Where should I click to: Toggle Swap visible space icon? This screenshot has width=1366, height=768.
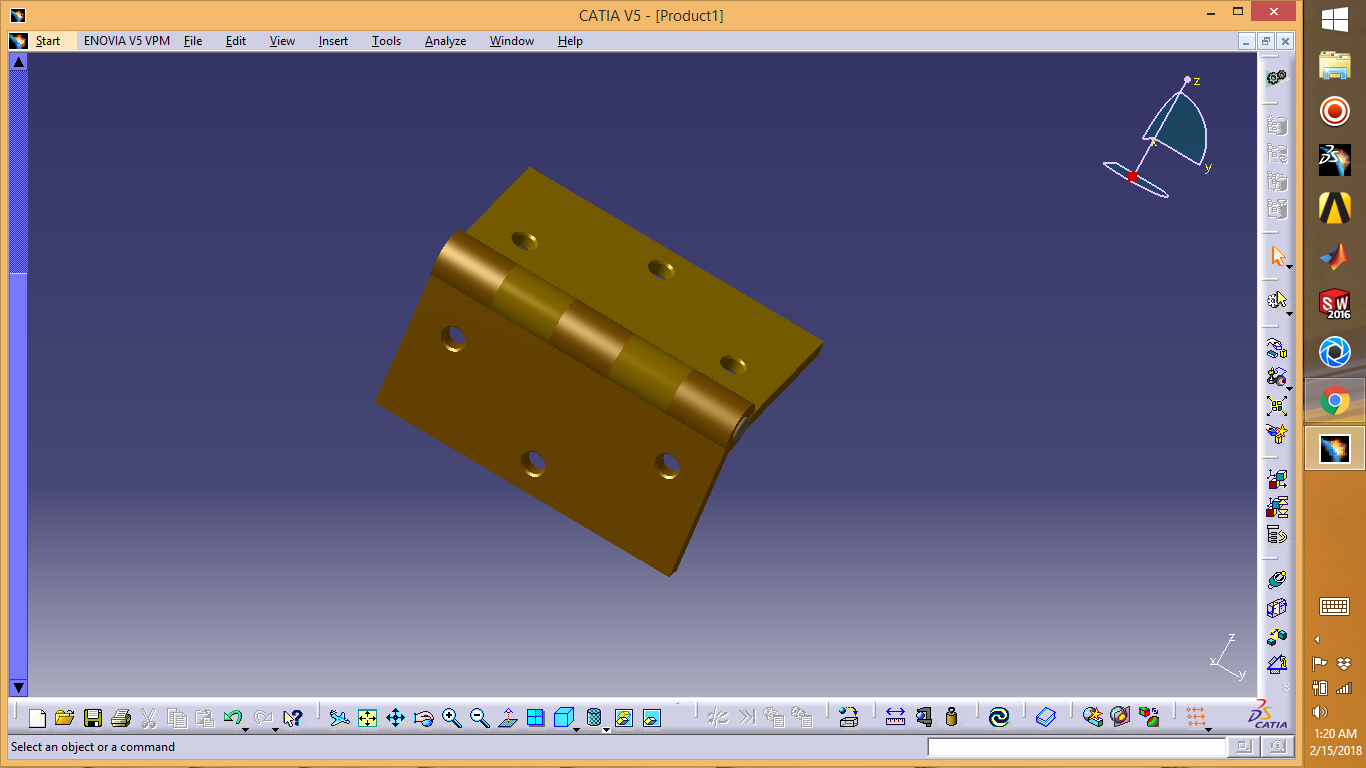pyautogui.click(x=652, y=717)
